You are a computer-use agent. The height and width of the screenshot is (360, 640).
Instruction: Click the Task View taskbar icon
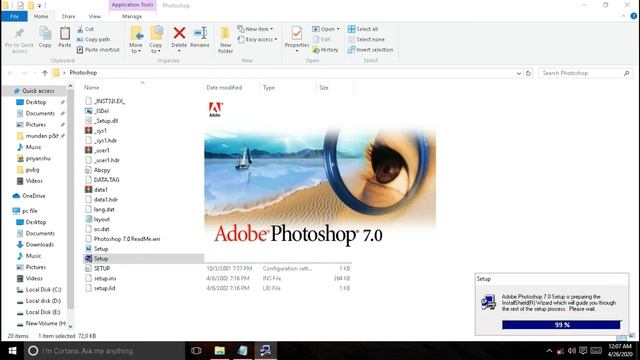(196, 351)
